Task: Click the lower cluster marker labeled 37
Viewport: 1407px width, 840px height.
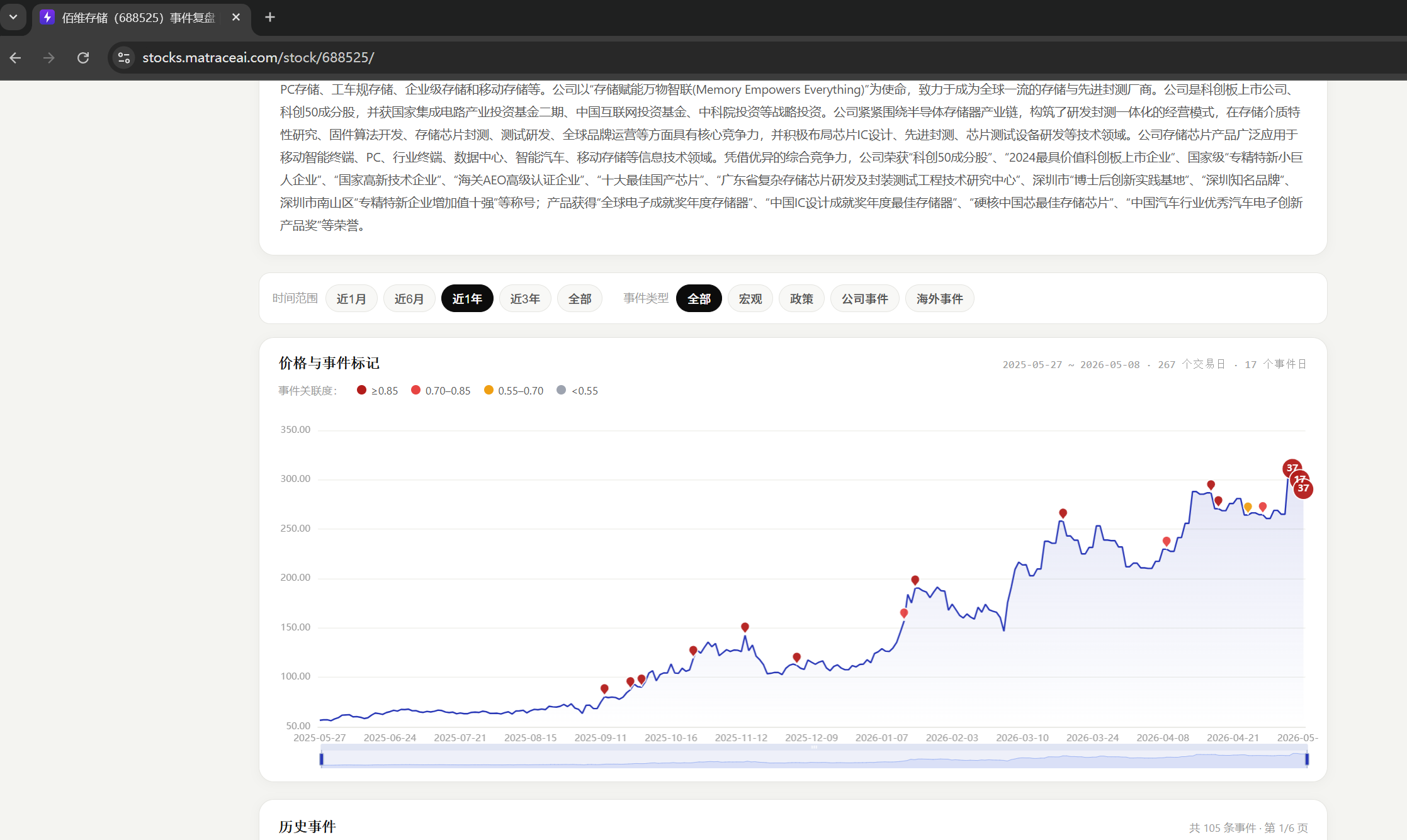Action: click(x=1303, y=488)
